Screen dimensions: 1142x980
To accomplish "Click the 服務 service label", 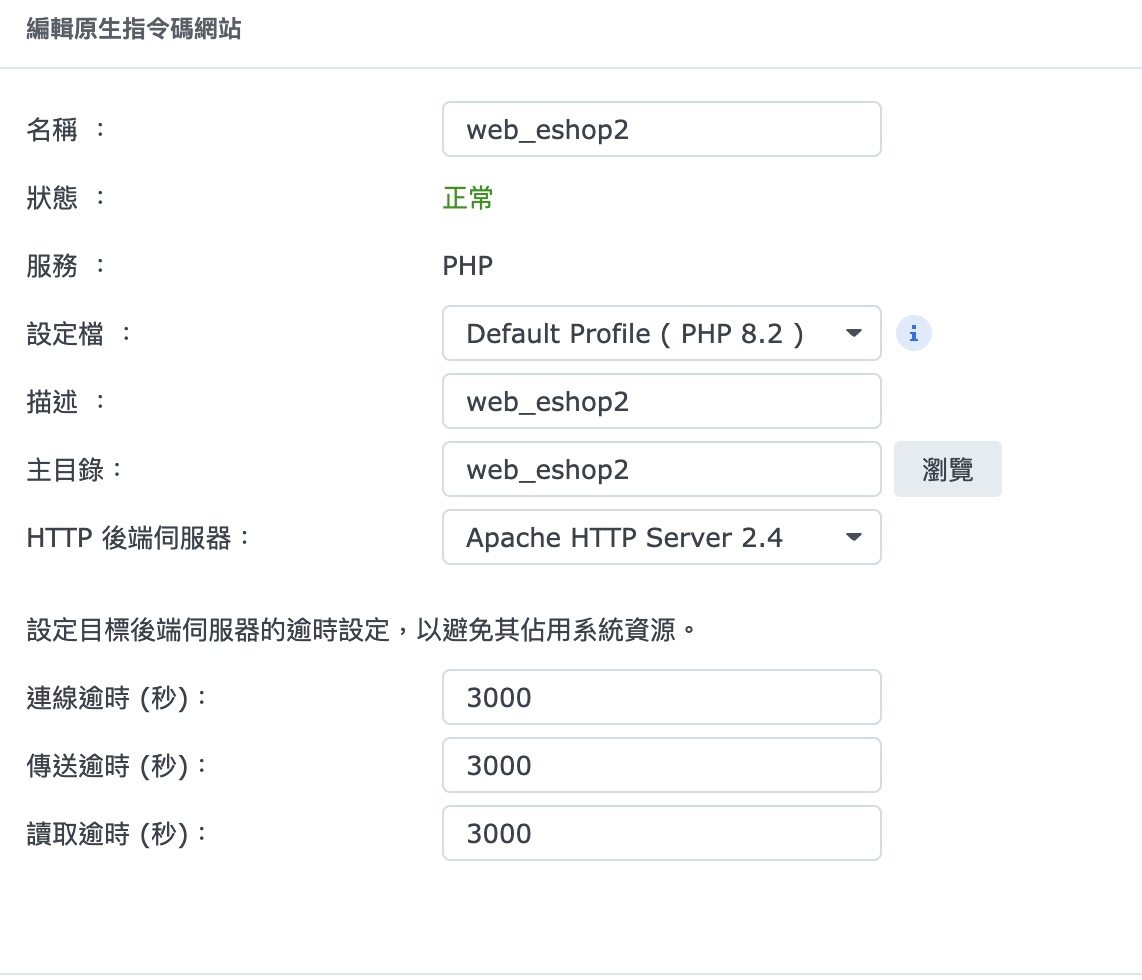I will (54, 266).
